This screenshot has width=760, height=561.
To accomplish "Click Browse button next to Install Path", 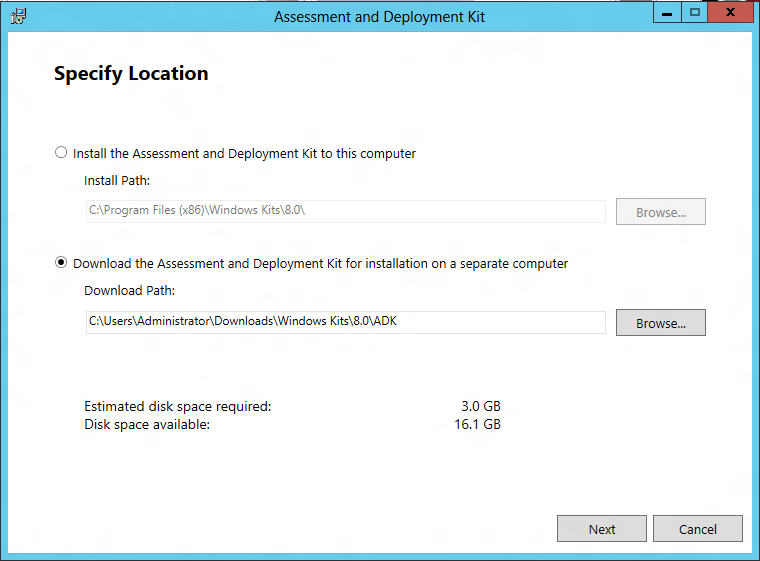I will coord(661,212).
